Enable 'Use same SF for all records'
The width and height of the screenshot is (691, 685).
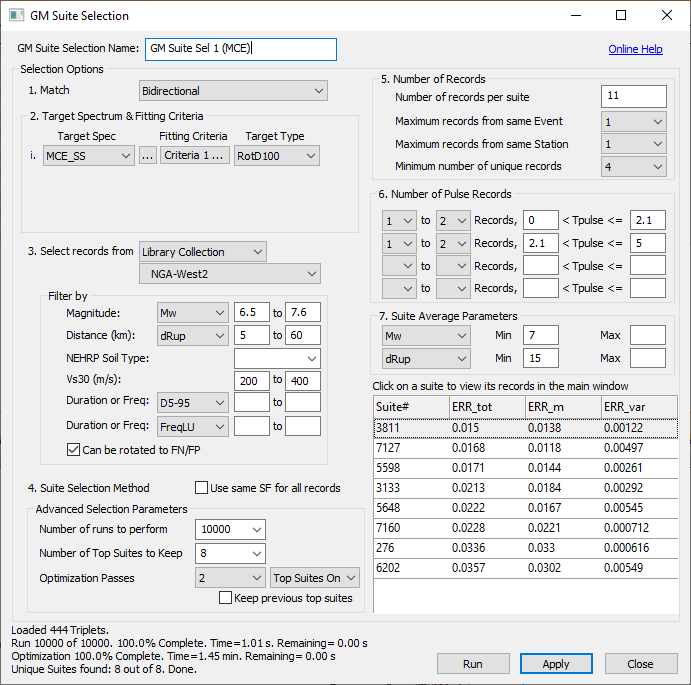[x=203, y=488]
